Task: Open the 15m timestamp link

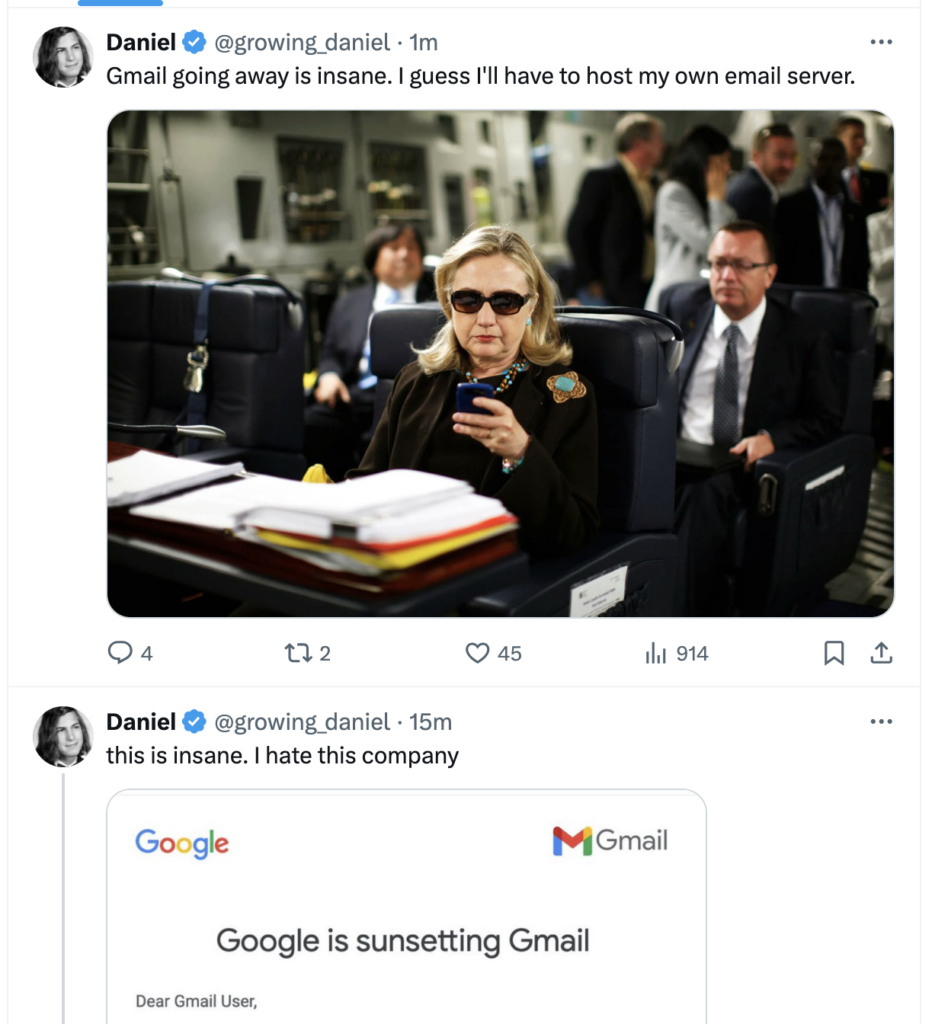Action: pos(430,722)
